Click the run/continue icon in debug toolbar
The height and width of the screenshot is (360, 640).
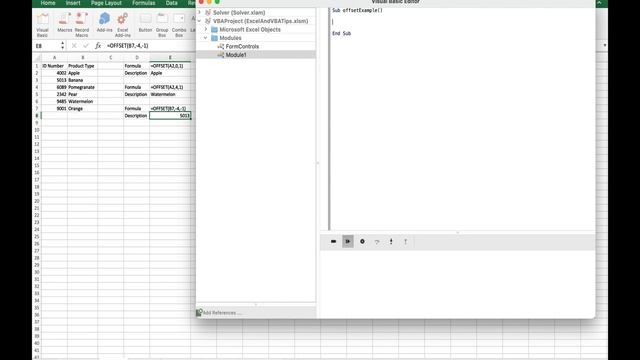(348, 242)
